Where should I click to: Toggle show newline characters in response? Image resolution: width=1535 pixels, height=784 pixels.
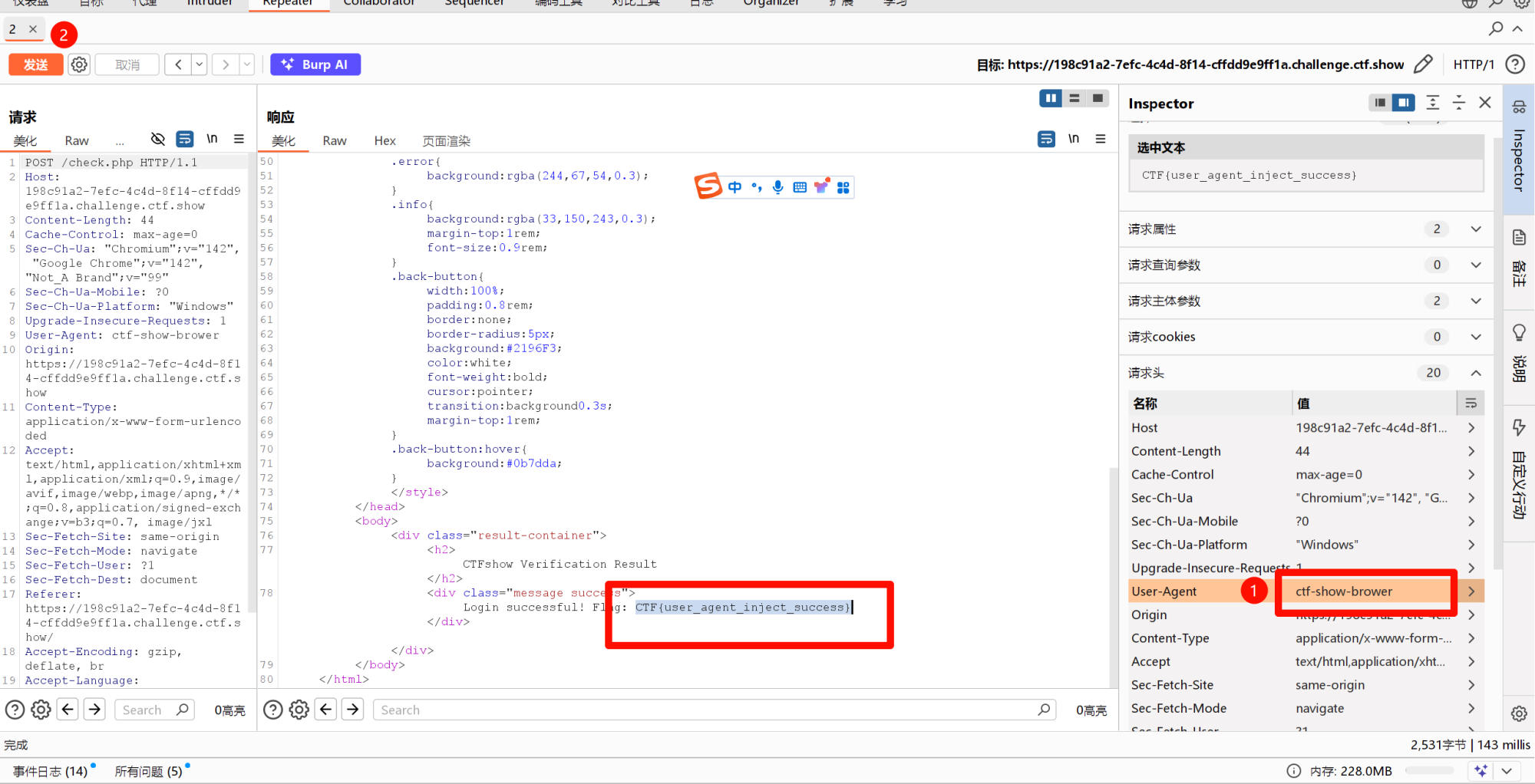click(1073, 139)
